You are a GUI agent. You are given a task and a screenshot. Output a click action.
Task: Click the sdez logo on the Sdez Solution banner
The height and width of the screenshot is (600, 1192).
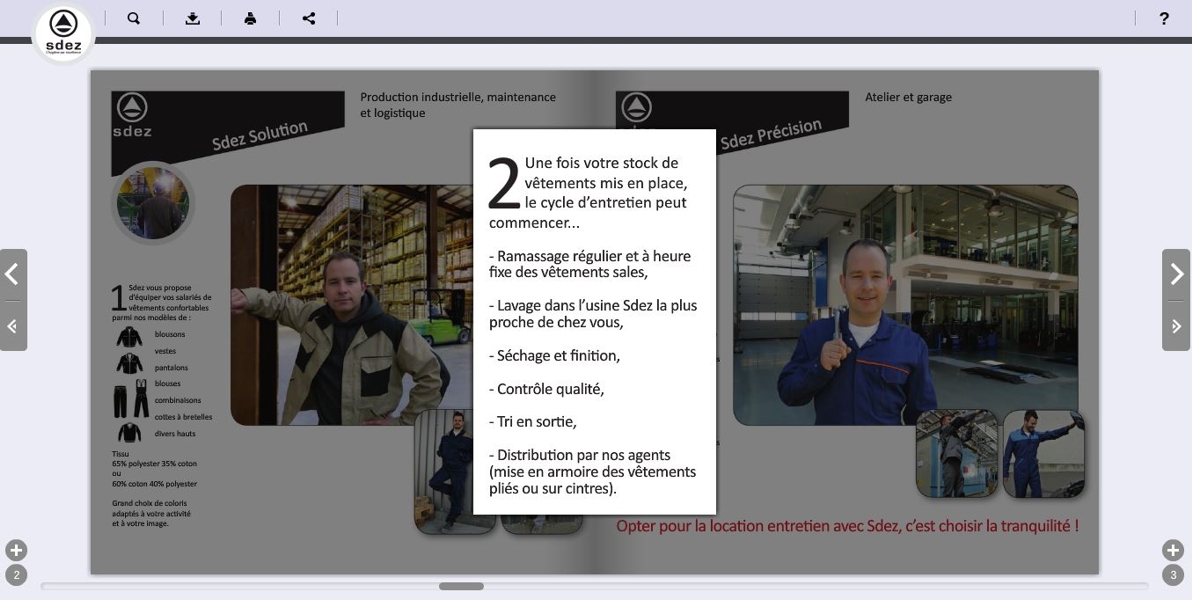[x=132, y=116]
